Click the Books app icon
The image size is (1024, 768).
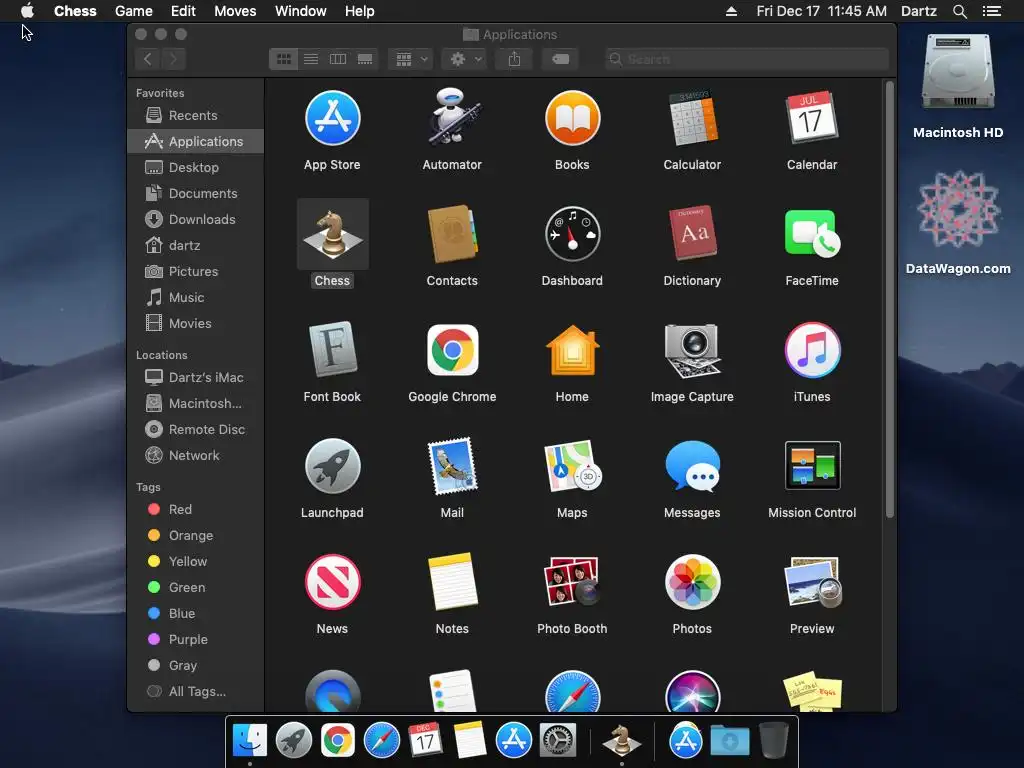572,118
